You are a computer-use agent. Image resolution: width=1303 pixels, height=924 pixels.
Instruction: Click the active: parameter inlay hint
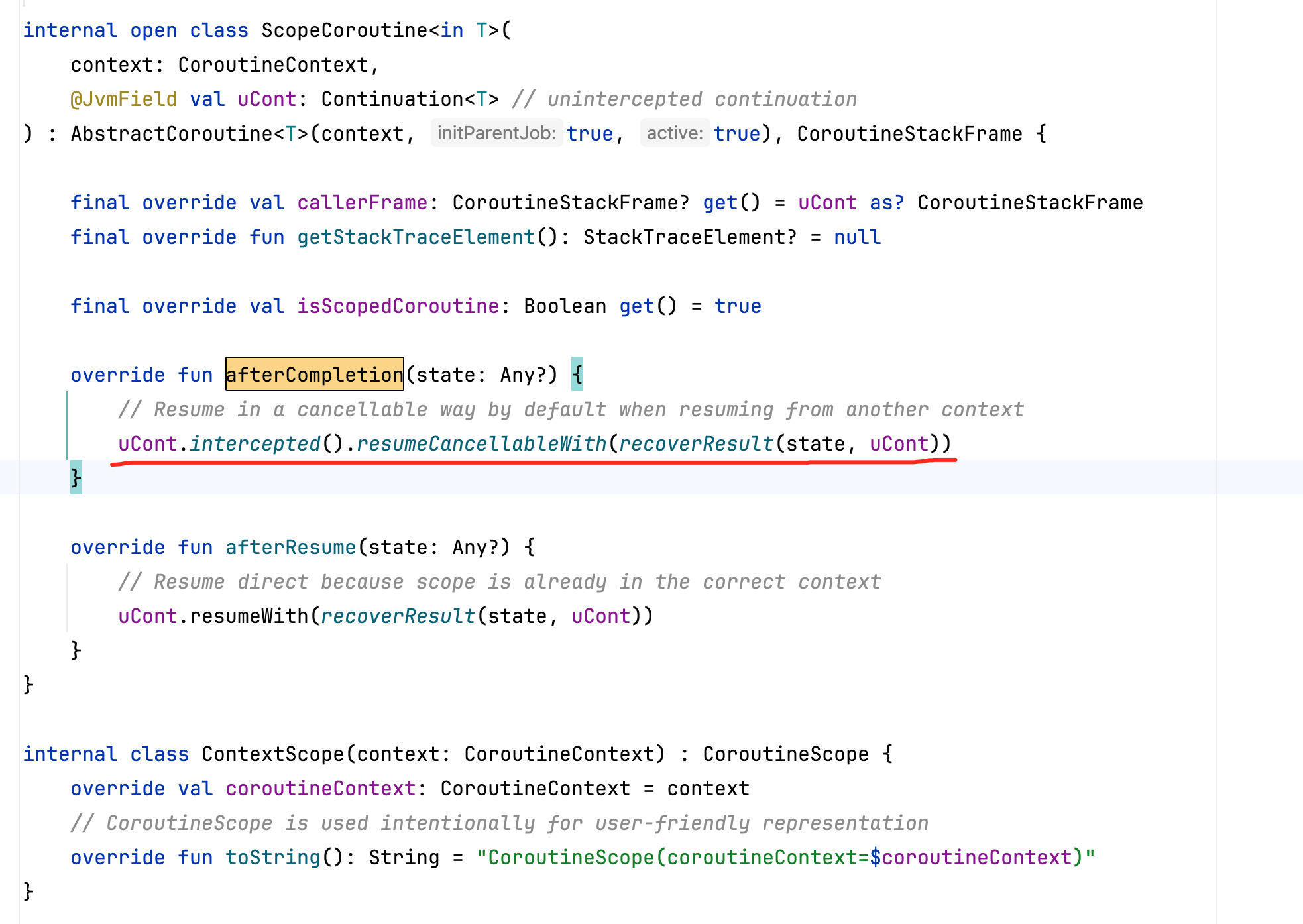point(674,133)
